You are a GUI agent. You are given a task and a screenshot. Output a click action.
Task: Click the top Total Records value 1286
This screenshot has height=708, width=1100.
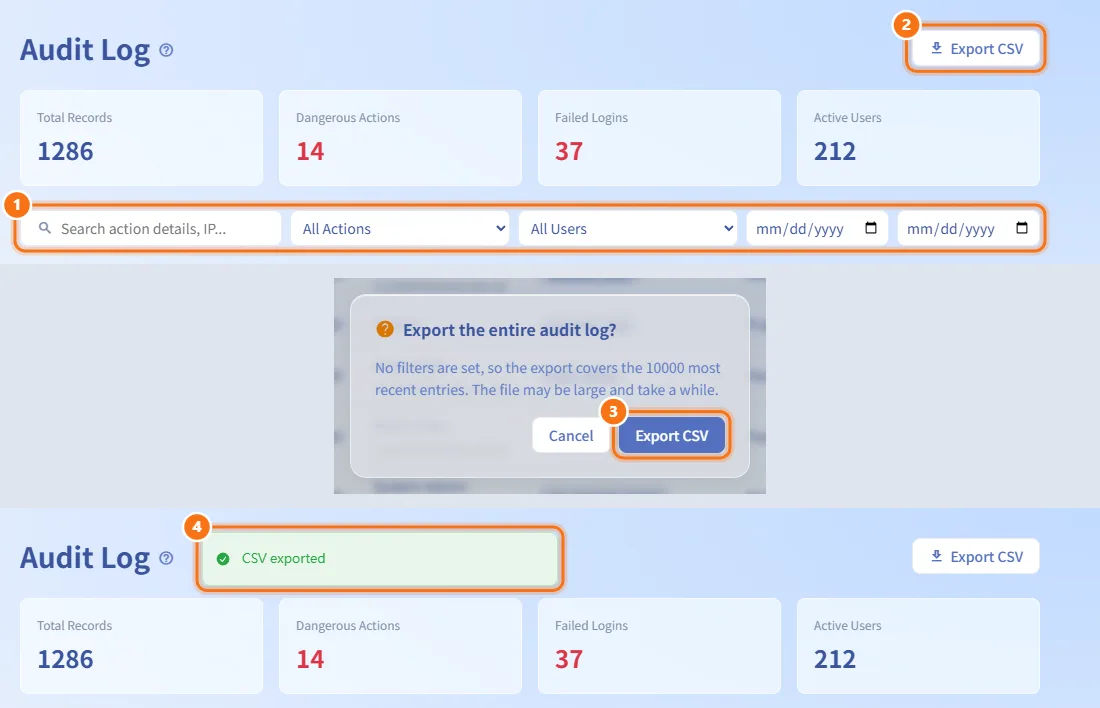tap(65, 152)
